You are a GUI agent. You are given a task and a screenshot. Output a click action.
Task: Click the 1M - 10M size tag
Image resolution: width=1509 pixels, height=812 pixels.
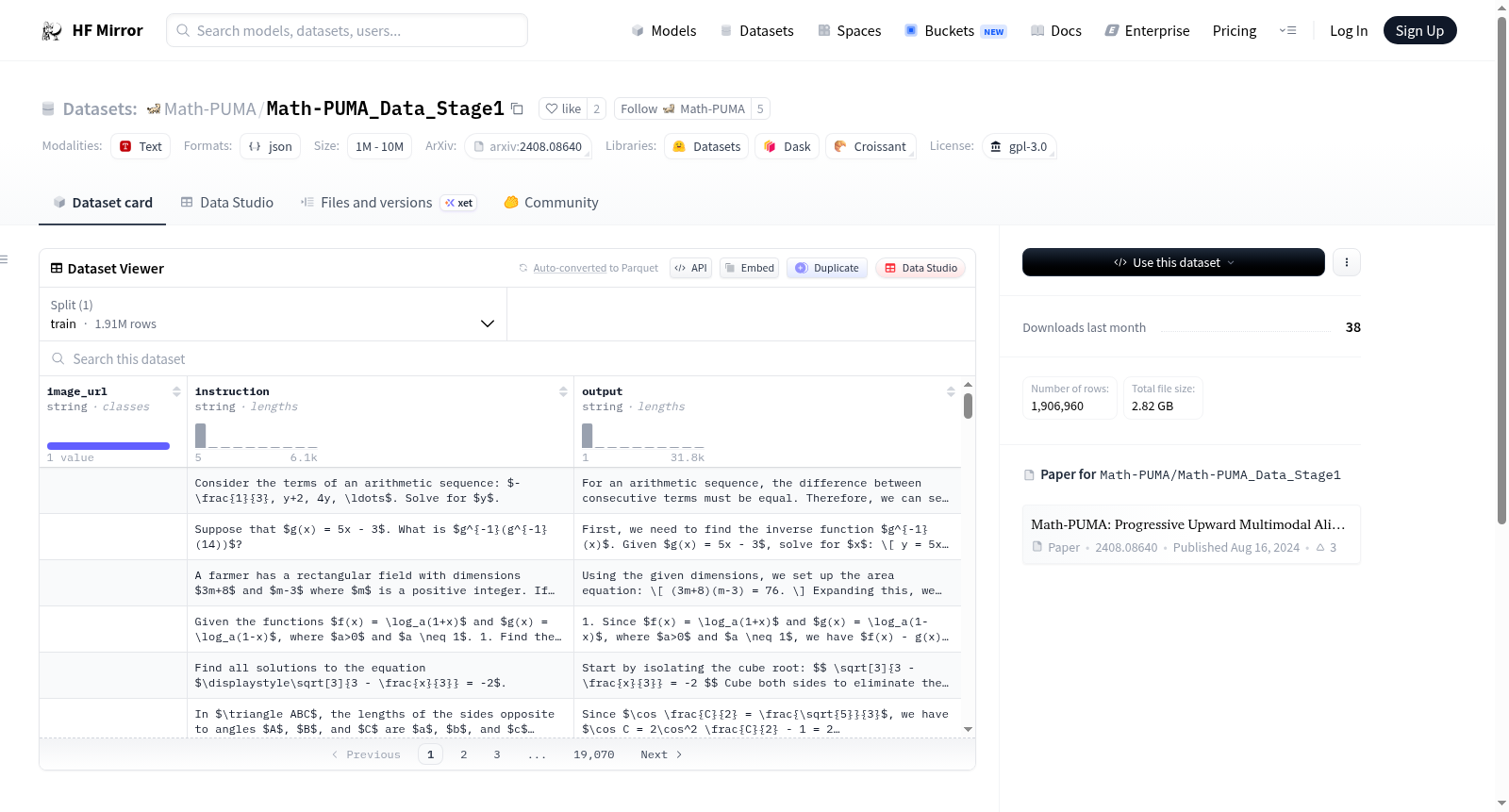[379, 146]
